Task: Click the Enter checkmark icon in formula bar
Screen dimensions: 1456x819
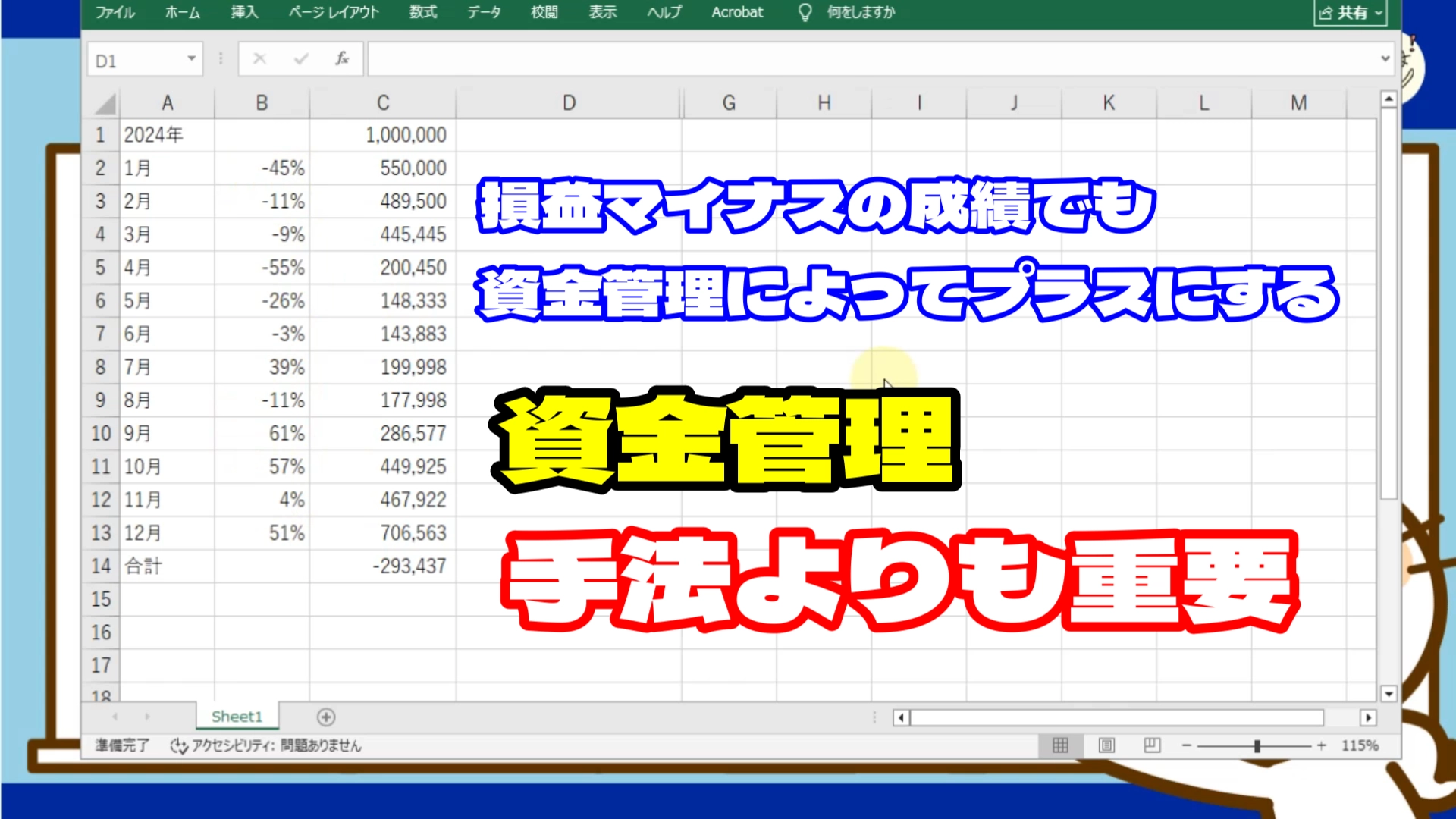Action: [x=301, y=58]
